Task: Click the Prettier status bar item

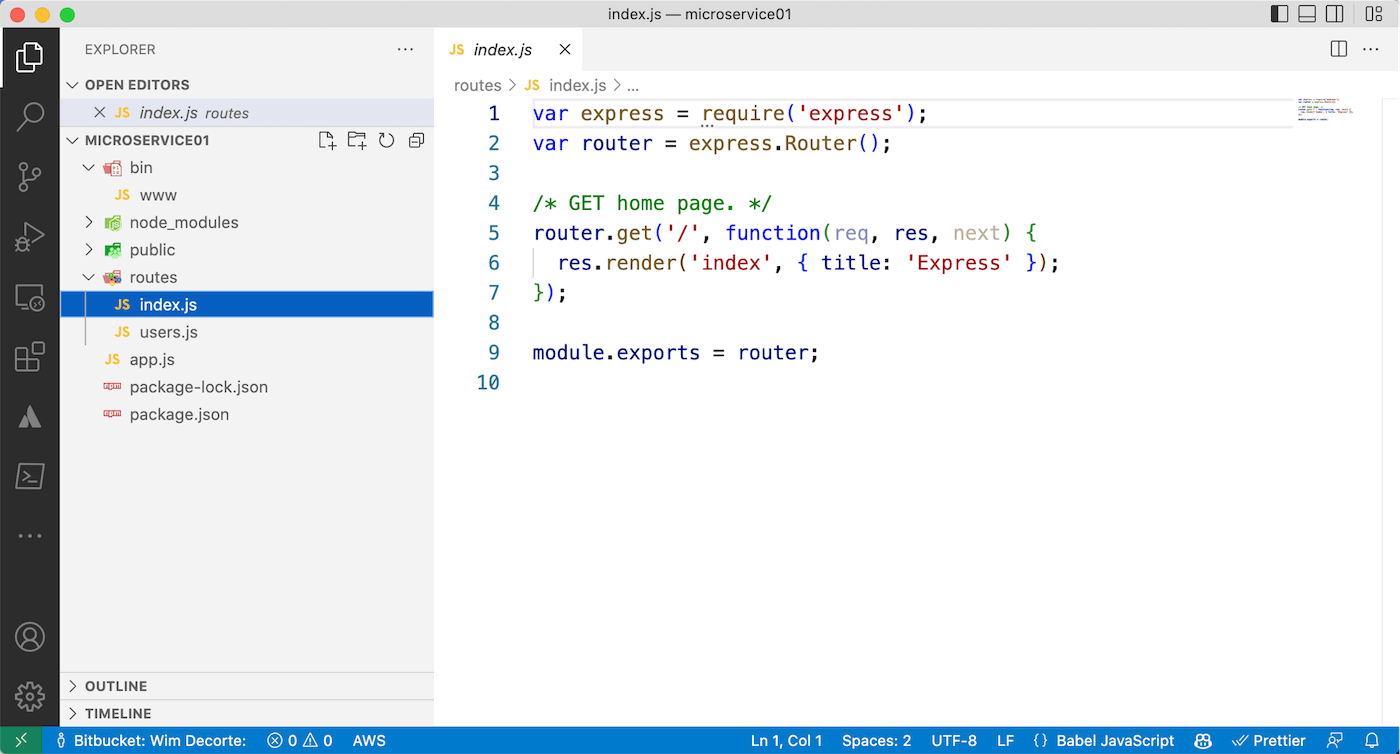Action: coord(1269,741)
